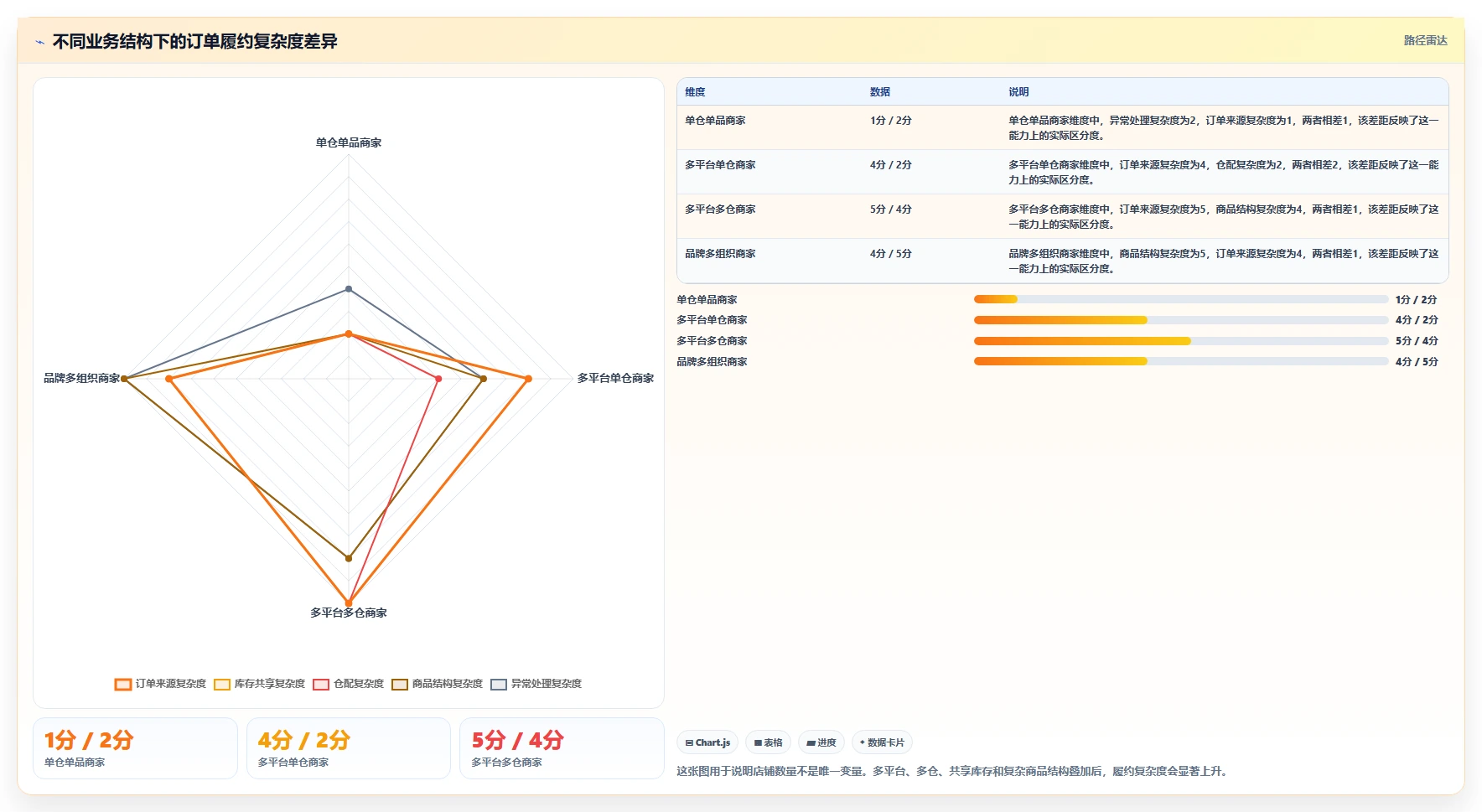
Task: Click the 数据 column header
Action: 880,92
